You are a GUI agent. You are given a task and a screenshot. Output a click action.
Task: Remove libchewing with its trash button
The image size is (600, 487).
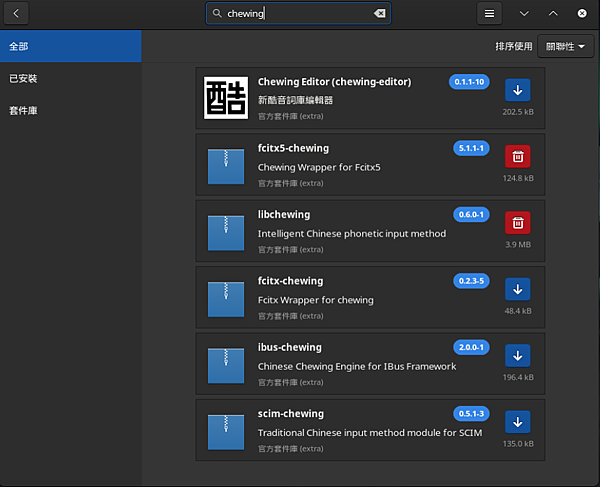pos(518,223)
